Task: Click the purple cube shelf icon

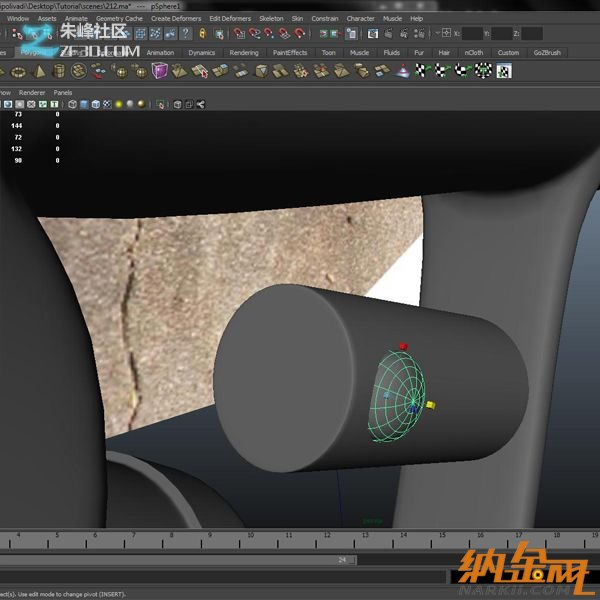Action: [160, 71]
